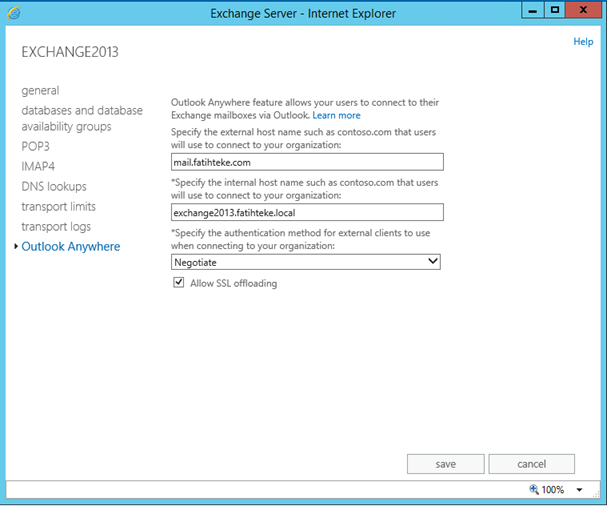Close the Exchange Server window

[583, 10]
